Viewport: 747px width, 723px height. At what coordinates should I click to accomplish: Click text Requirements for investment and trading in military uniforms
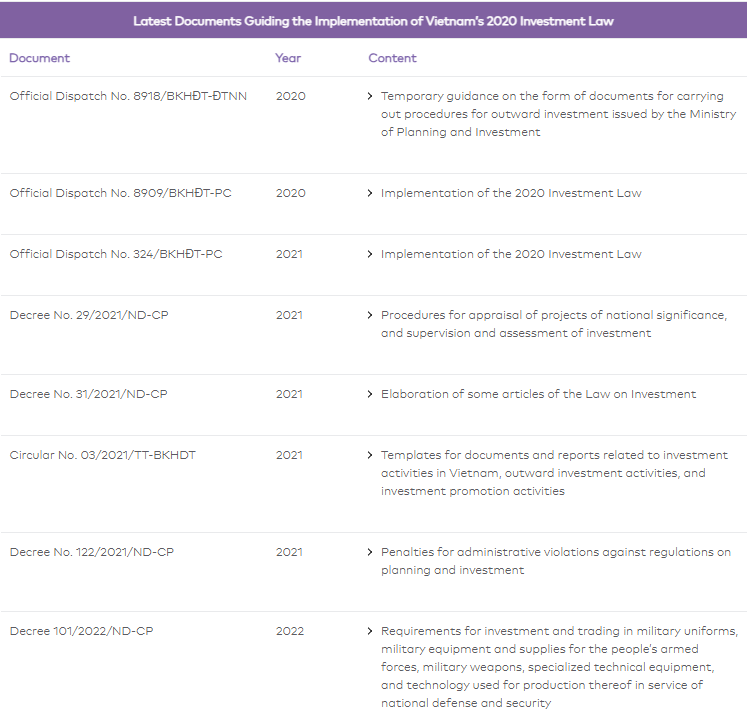[x=559, y=667]
